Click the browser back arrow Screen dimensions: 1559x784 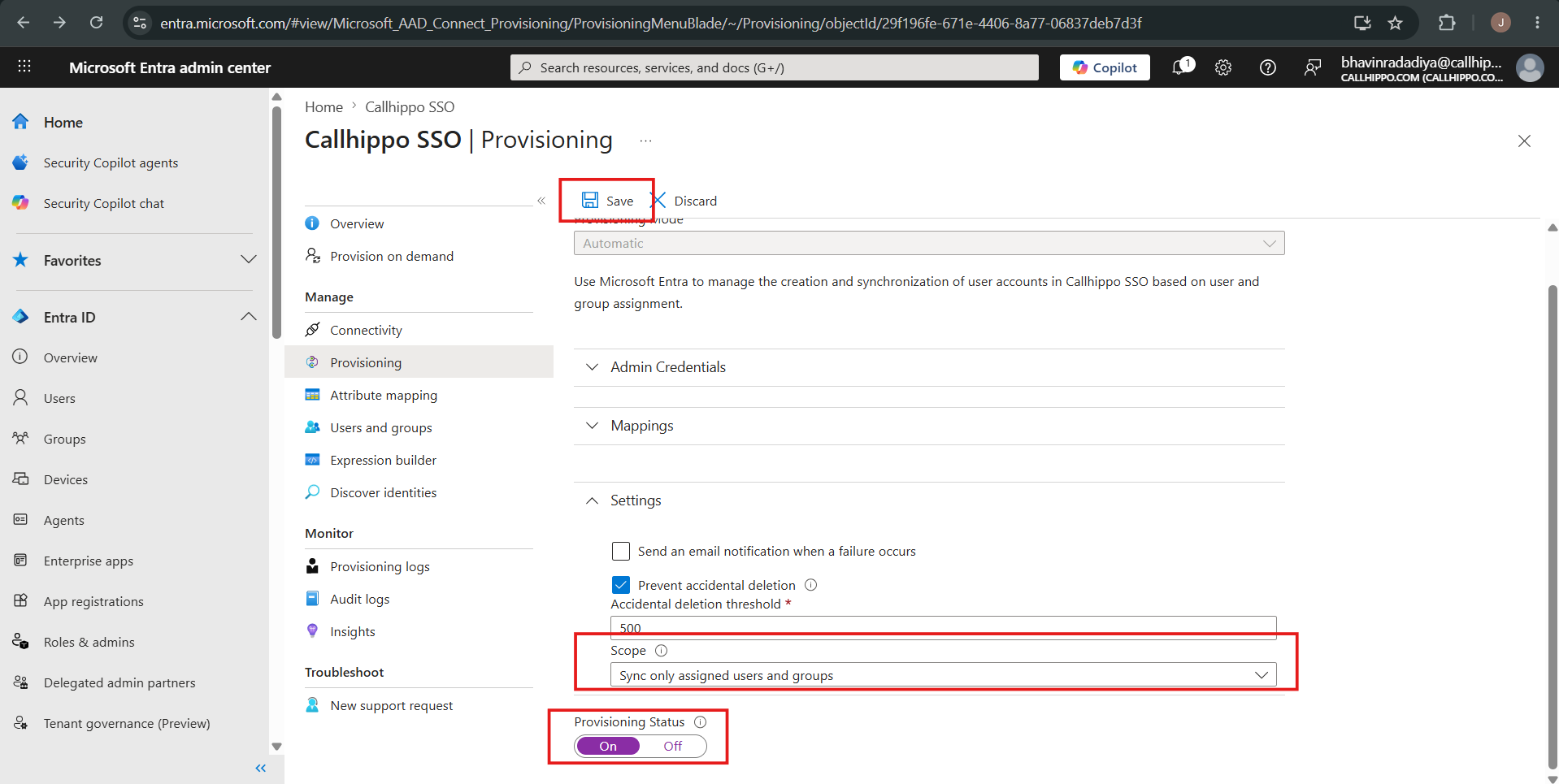(24, 23)
